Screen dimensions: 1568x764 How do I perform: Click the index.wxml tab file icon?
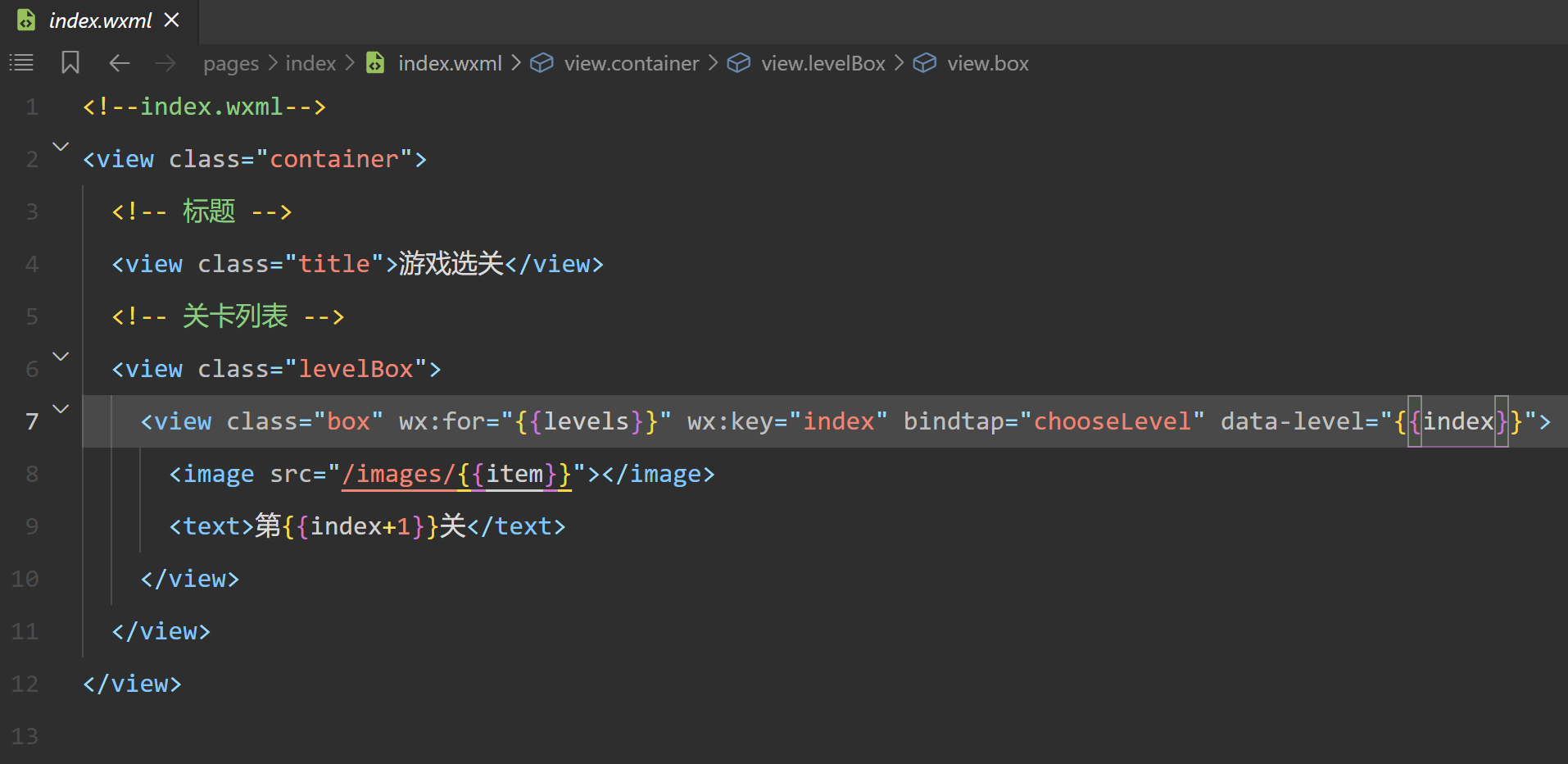[x=26, y=20]
